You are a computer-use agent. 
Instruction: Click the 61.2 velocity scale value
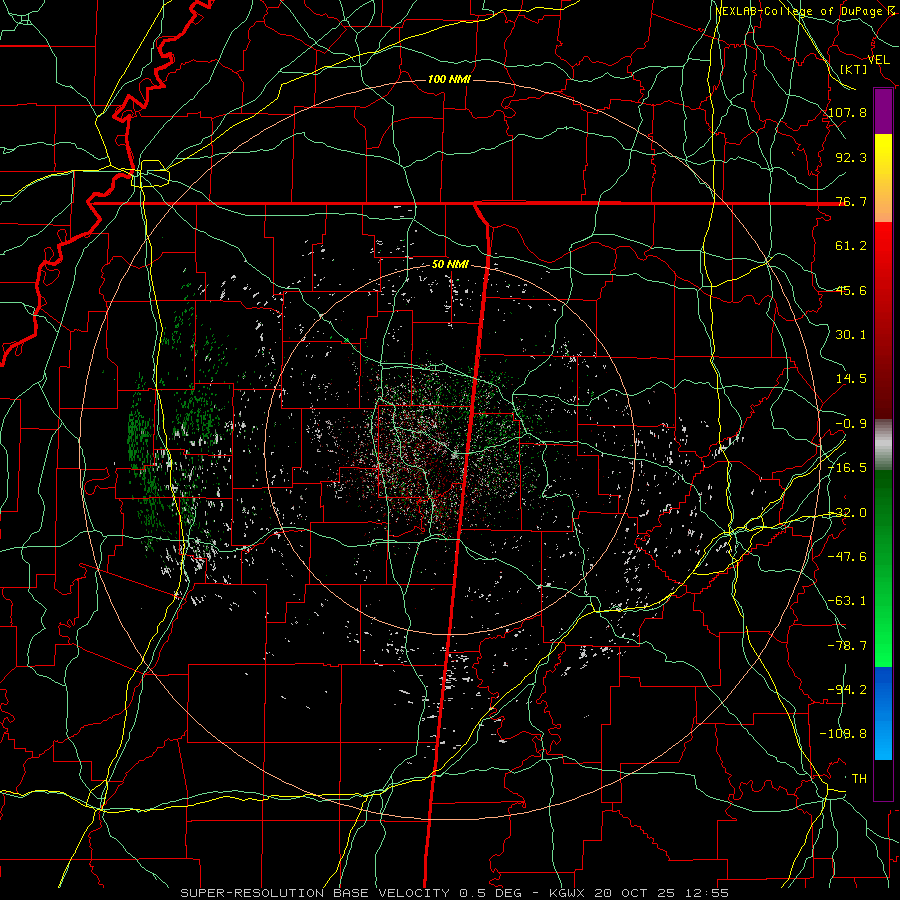[x=851, y=246]
